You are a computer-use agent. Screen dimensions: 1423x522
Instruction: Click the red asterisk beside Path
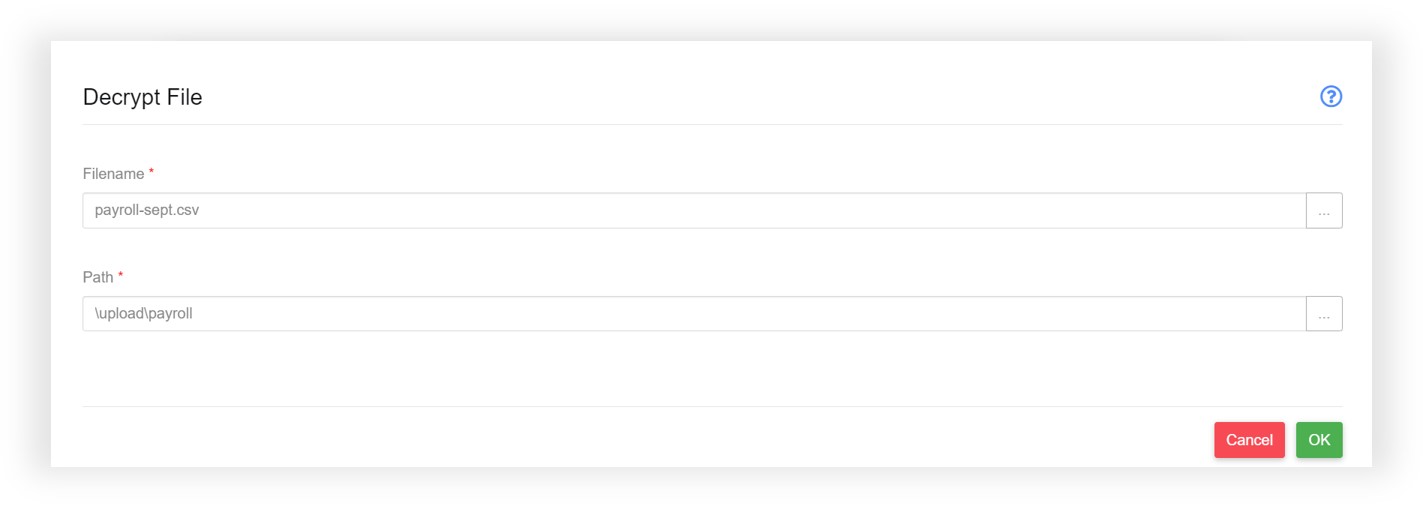pos(120,275)
